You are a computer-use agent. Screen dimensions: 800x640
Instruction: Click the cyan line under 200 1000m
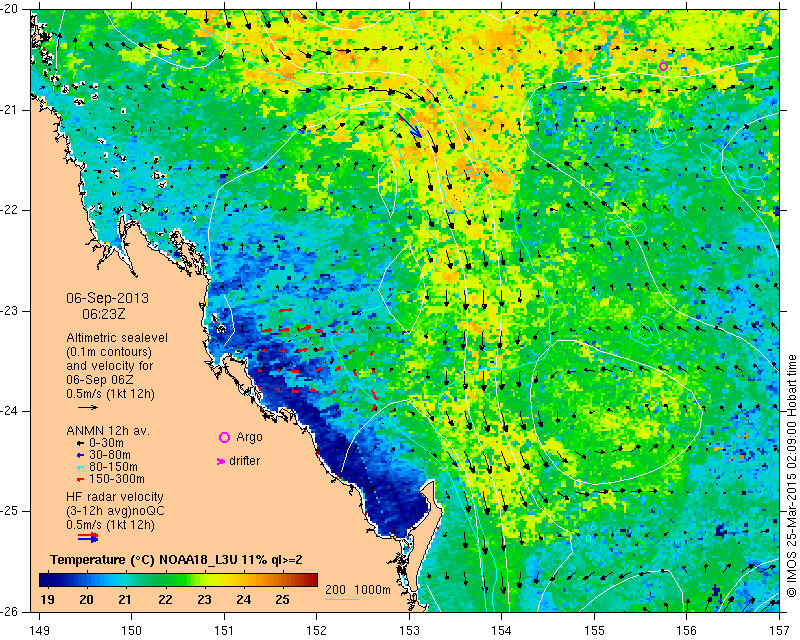343,599
